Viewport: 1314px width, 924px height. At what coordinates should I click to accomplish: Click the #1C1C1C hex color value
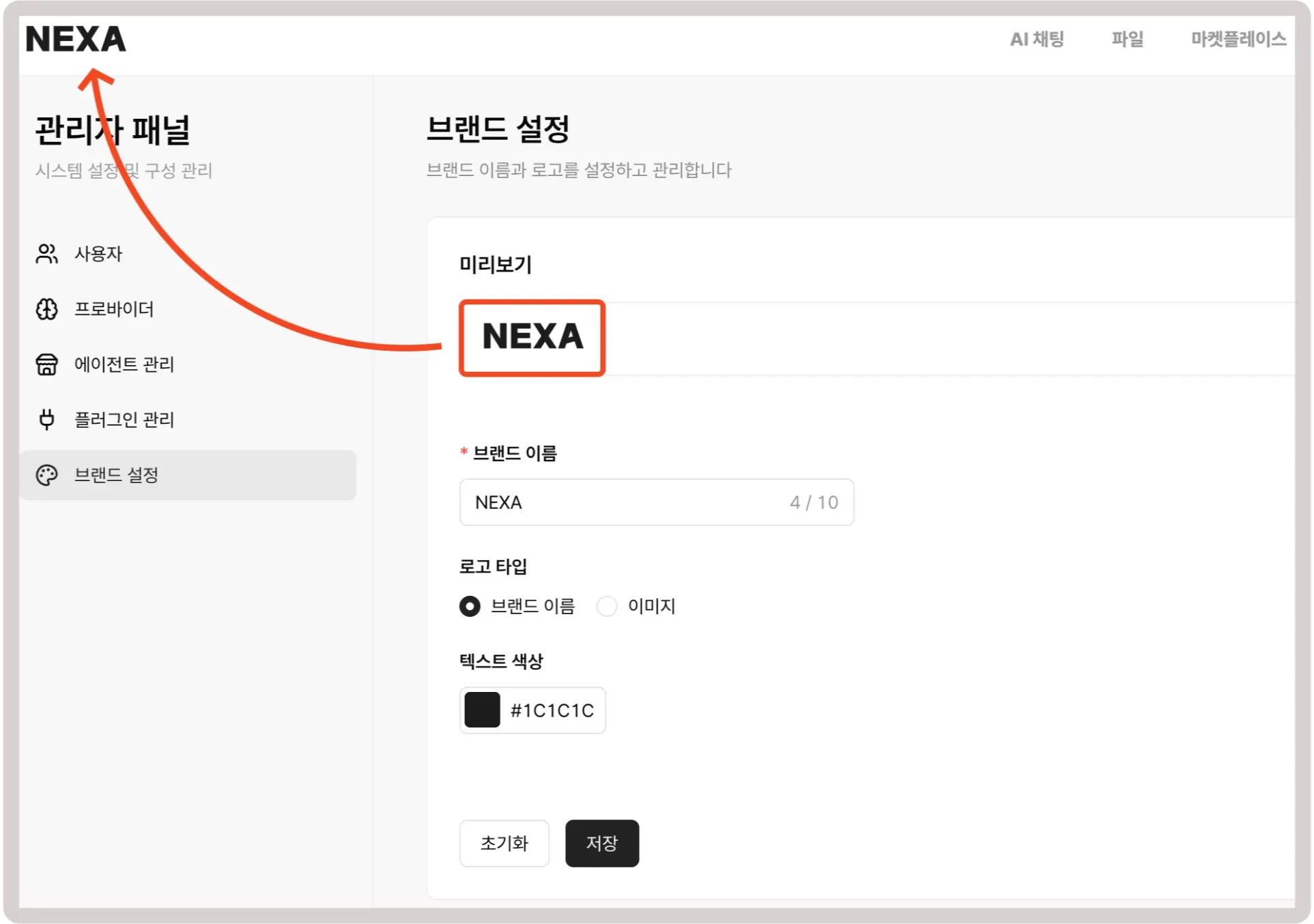click(x=552, y=710)
